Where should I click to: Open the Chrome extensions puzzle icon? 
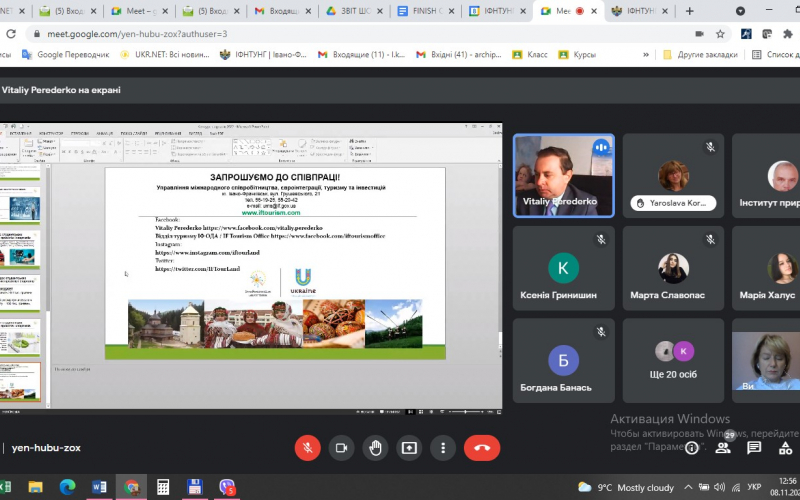click(788, 34)
